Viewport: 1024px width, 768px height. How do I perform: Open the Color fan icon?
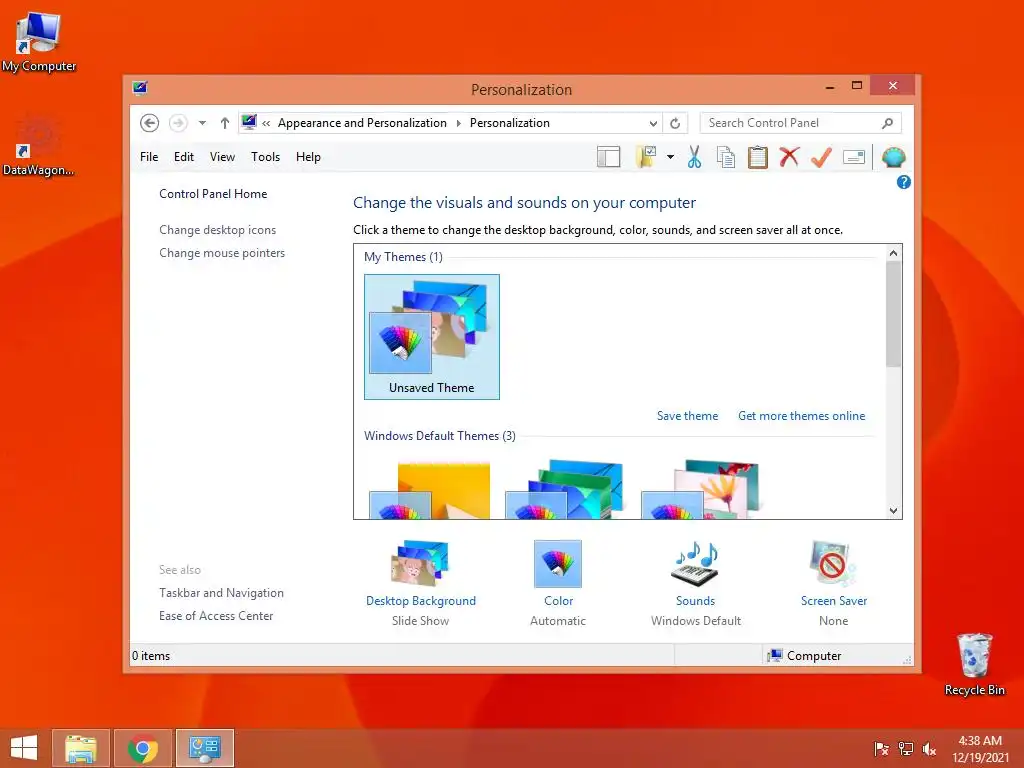pos(558,564)
